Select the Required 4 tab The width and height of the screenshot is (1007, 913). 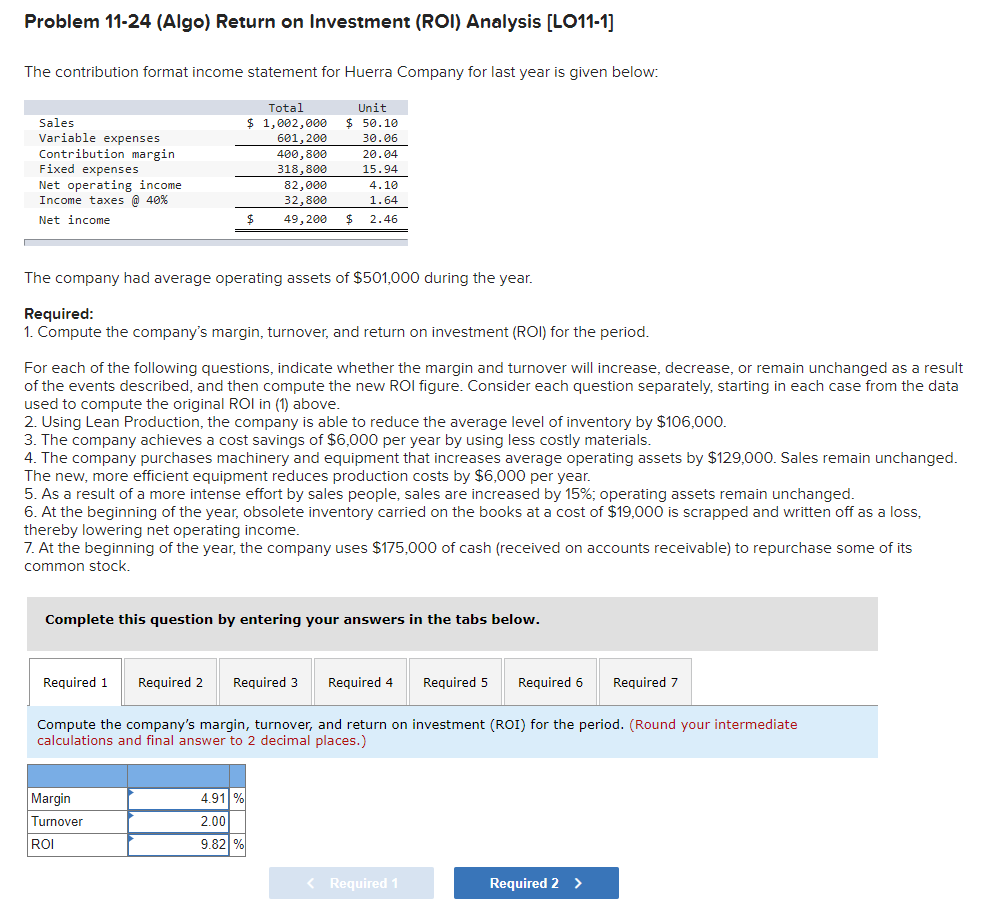(x=360, y=681)
